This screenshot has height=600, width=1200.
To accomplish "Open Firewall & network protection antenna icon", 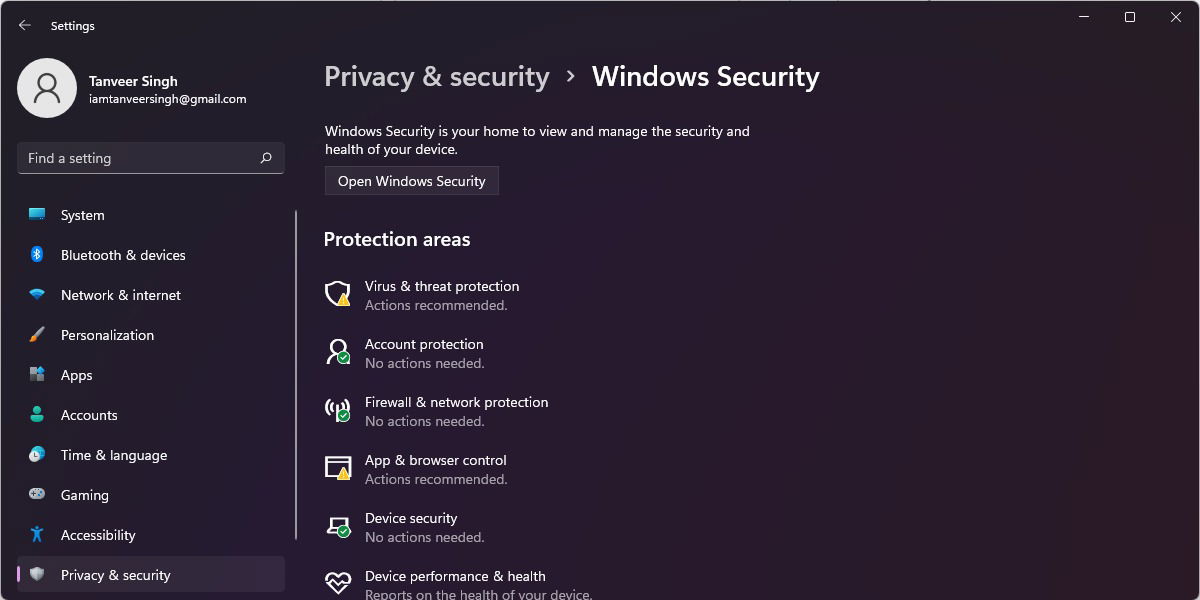I will pos(338,410).
